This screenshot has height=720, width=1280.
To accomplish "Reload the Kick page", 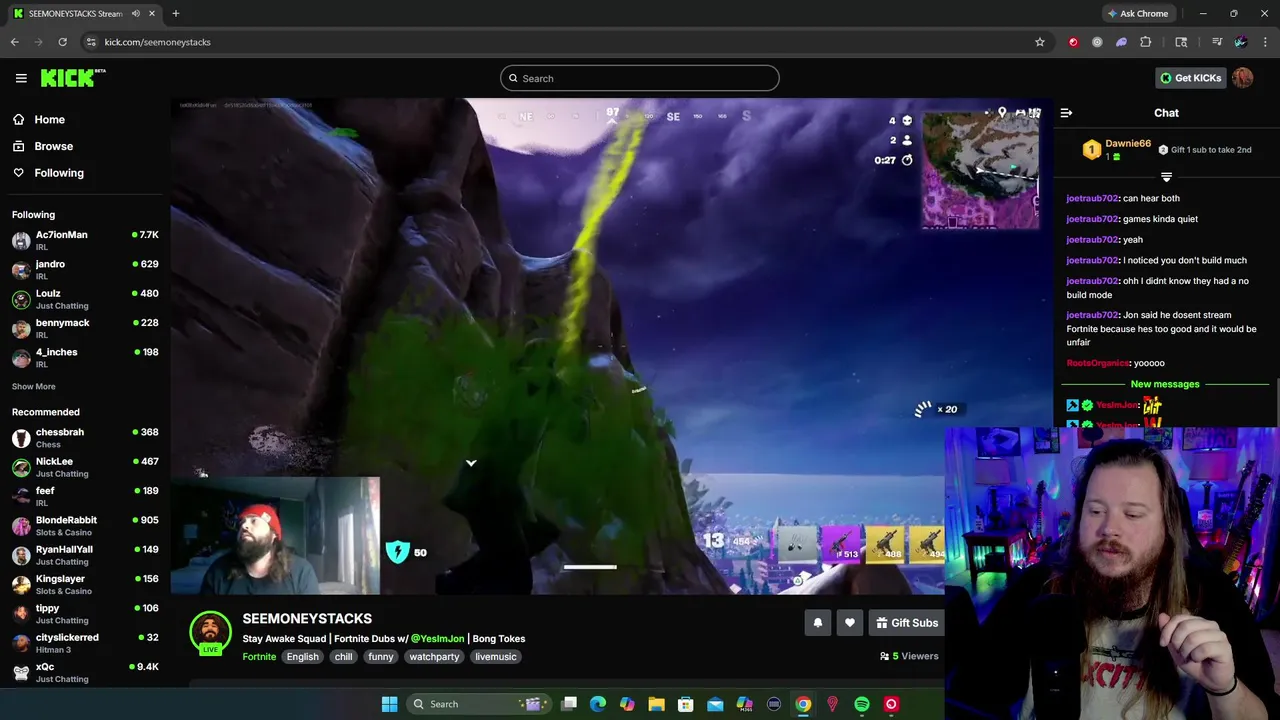I will pyautogui.click(x=62, y=42).
